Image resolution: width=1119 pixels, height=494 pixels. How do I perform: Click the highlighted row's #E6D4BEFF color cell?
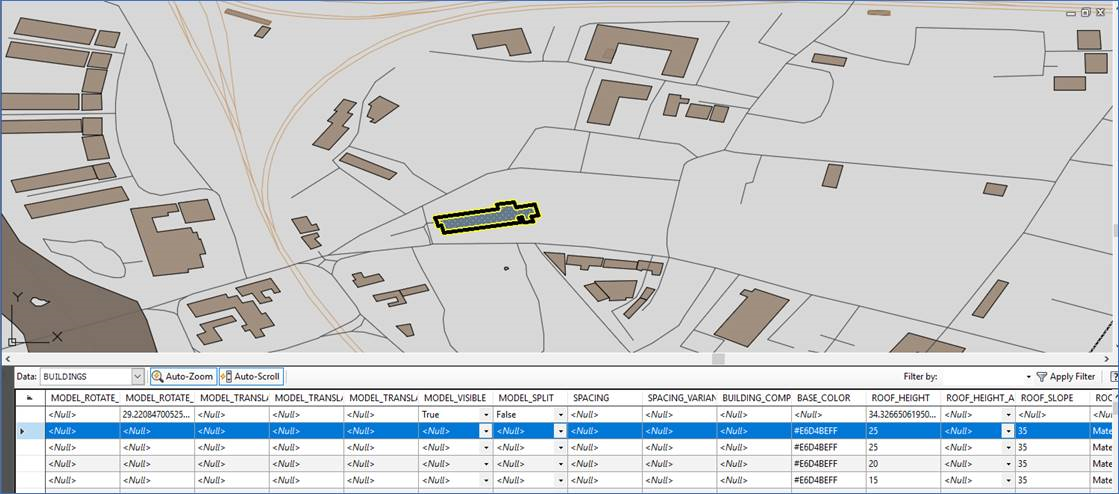826,431
